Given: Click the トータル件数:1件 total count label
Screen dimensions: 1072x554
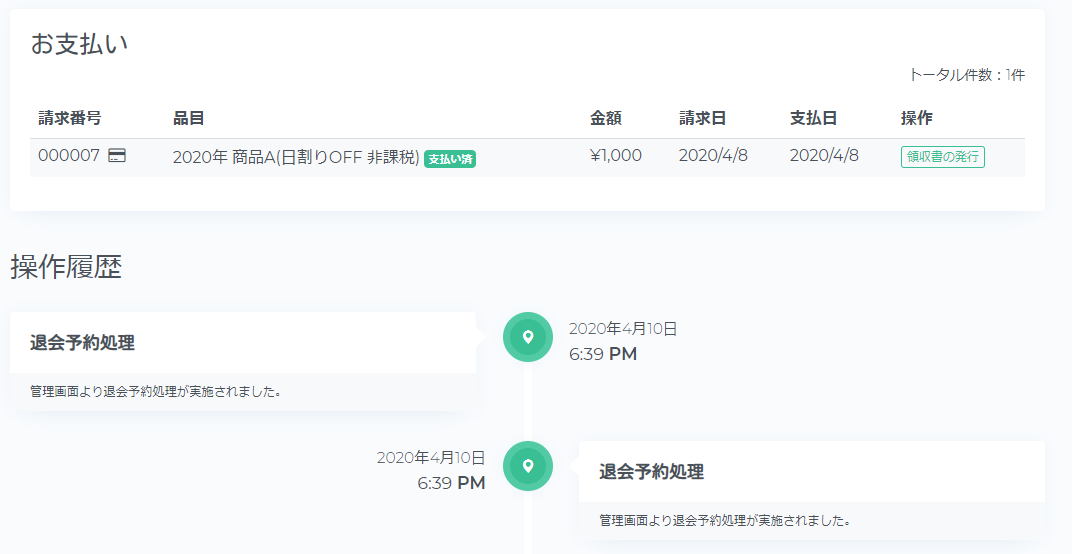Looking at the screenshot, I should tap(967, 75).
